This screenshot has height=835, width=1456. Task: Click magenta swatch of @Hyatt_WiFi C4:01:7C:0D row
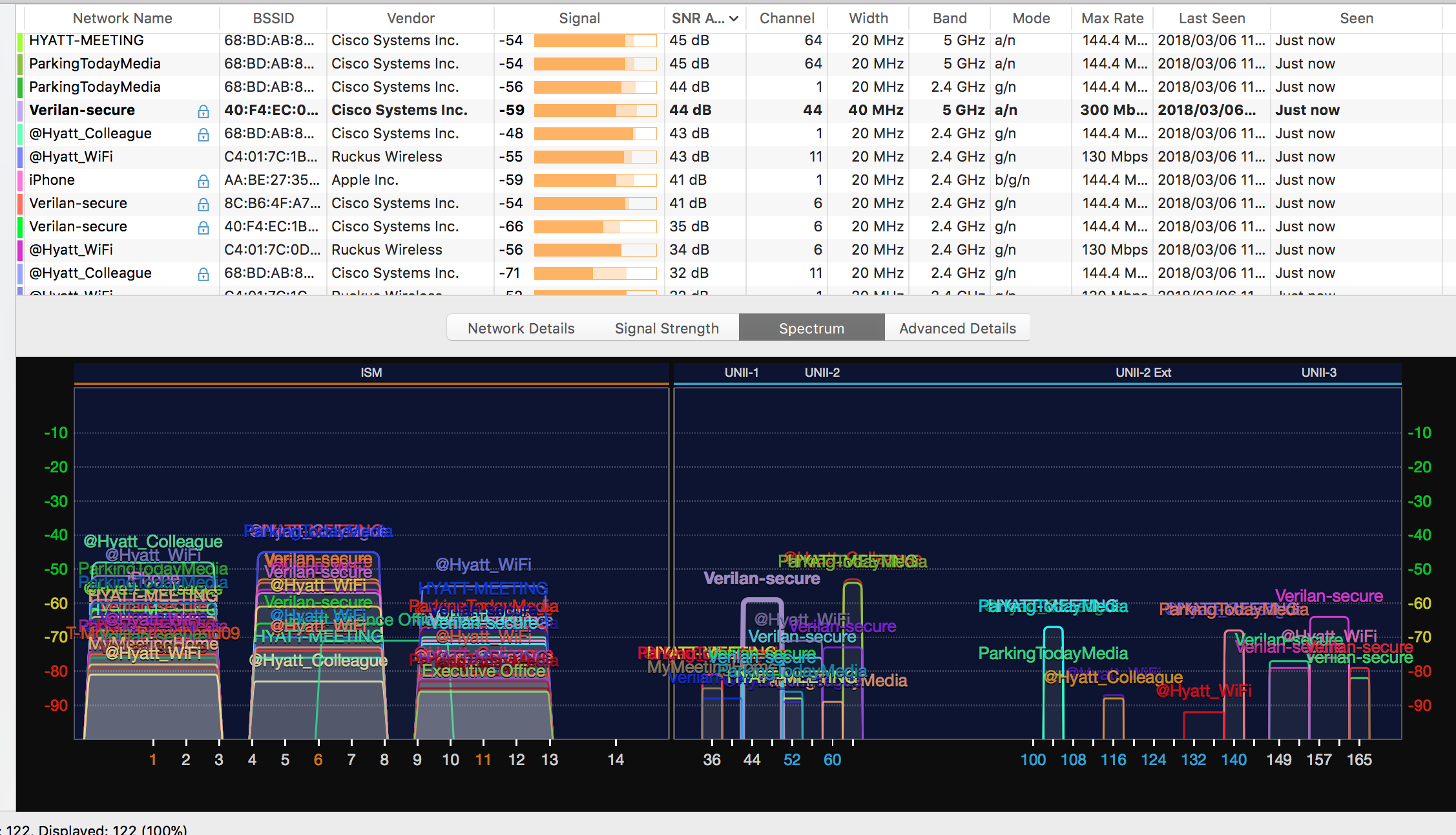[20, 250]
